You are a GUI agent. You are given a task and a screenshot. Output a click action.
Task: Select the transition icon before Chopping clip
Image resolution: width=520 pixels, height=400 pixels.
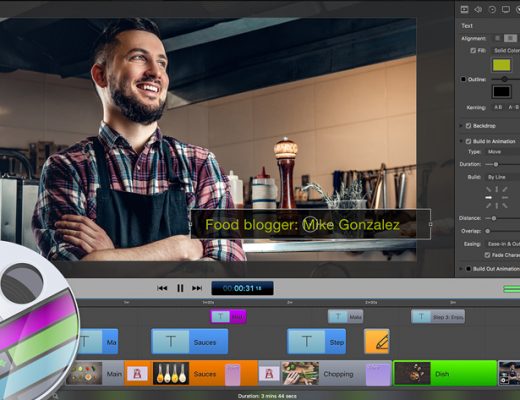268,374
